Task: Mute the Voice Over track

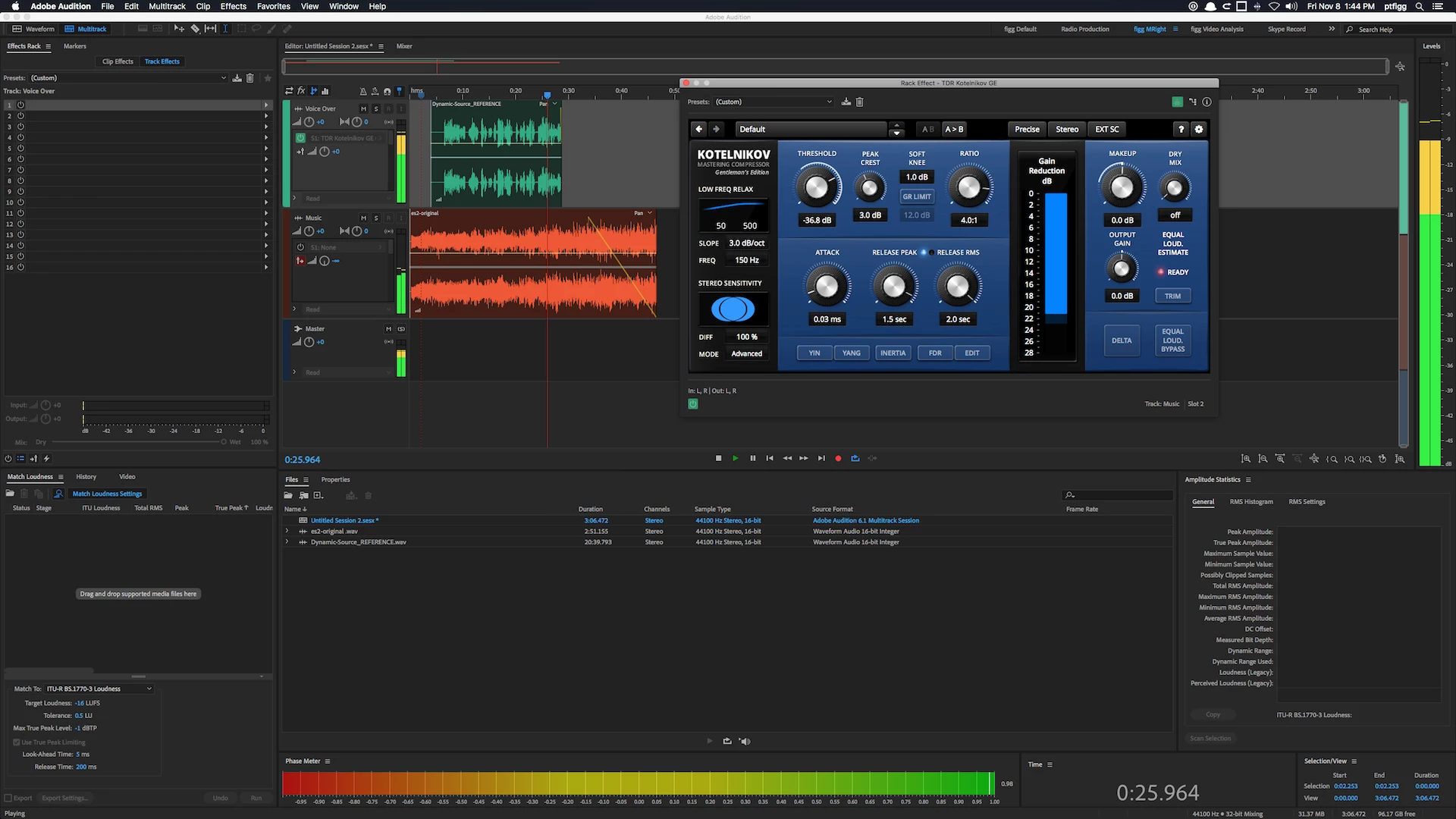Action: [x=363, y=108]
